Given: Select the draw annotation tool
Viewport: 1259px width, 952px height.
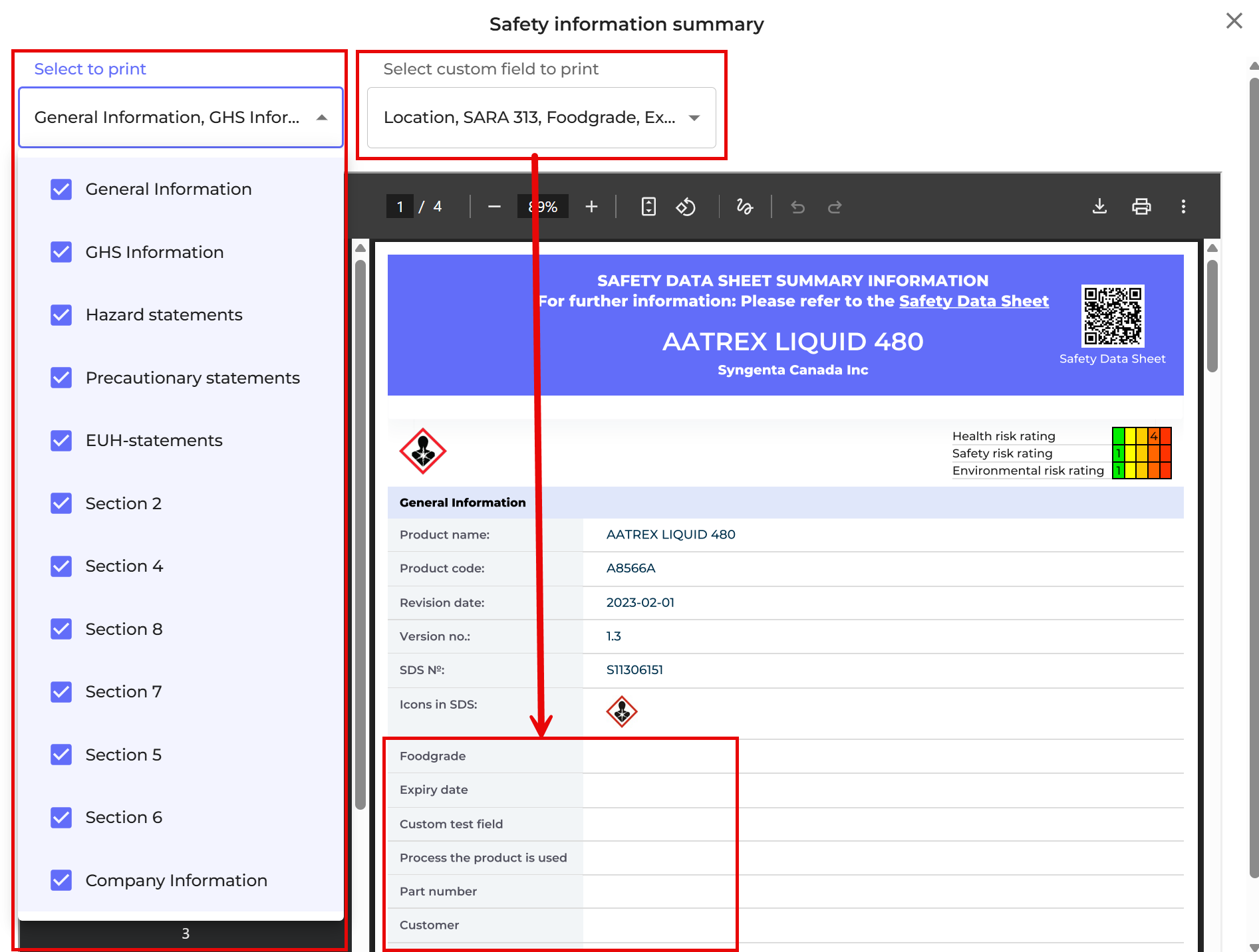Looking at the screenshot, I should tap(744, 207).
